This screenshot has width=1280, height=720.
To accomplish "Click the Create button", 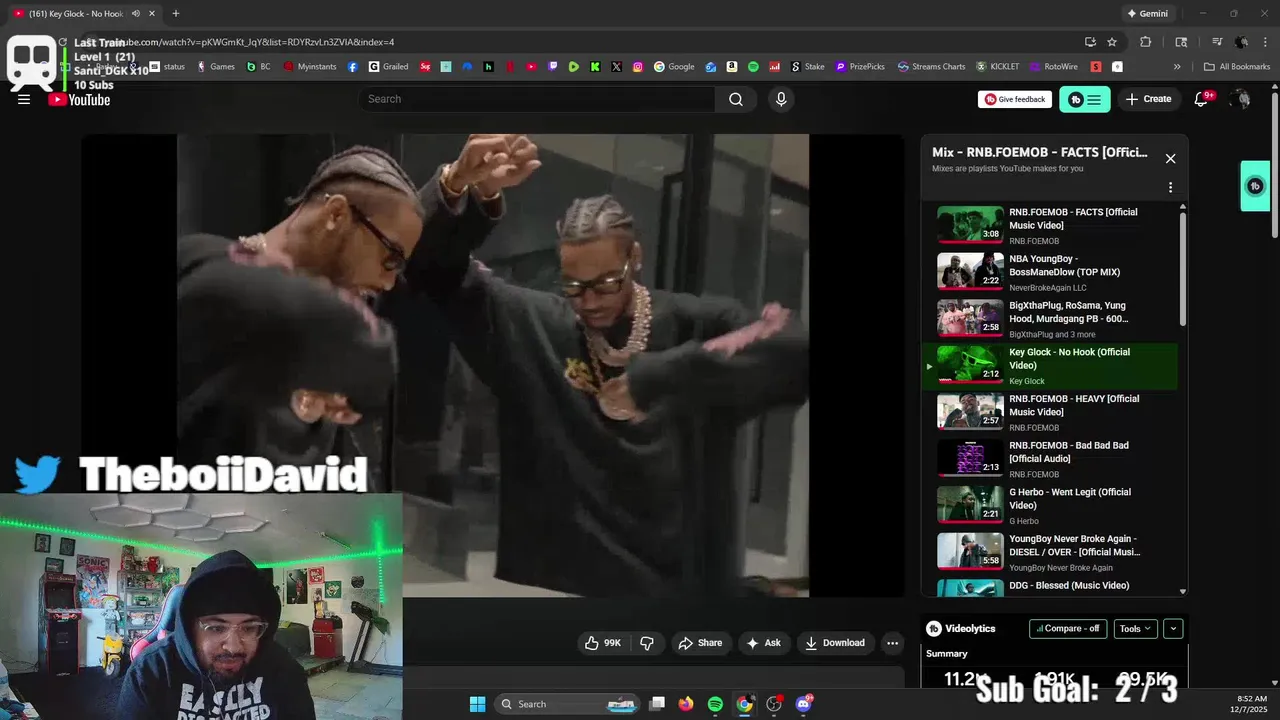I will pos(1148,99).
